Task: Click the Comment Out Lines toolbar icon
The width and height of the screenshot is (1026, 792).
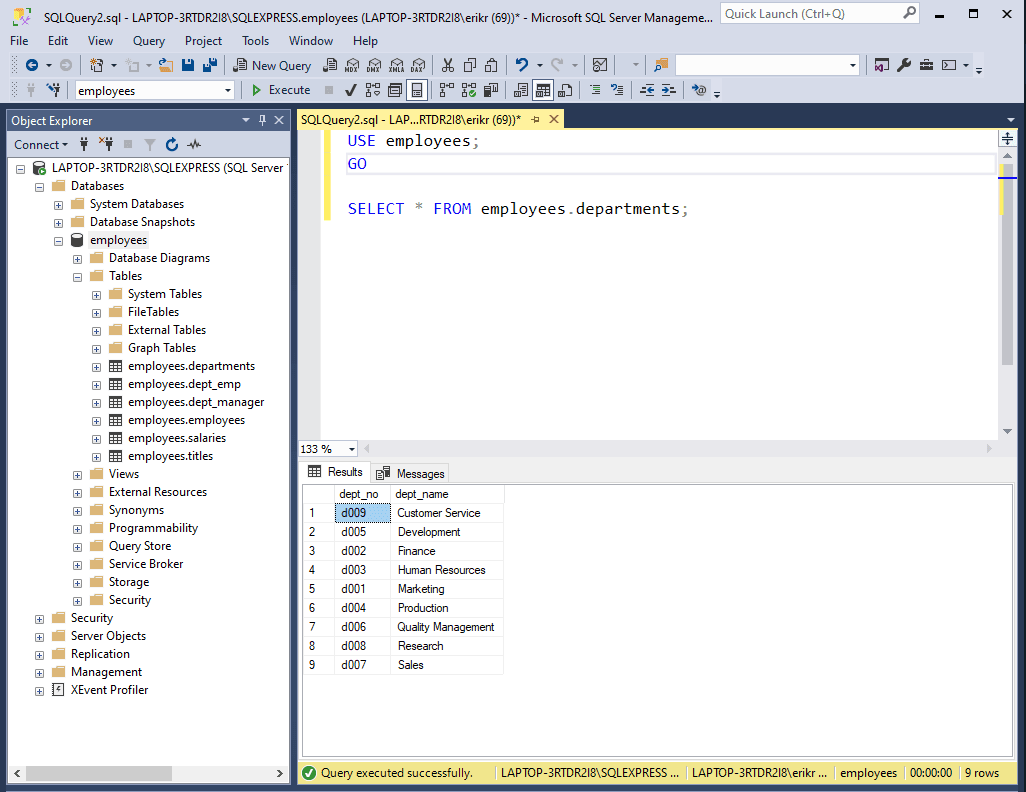Action: 596,90
